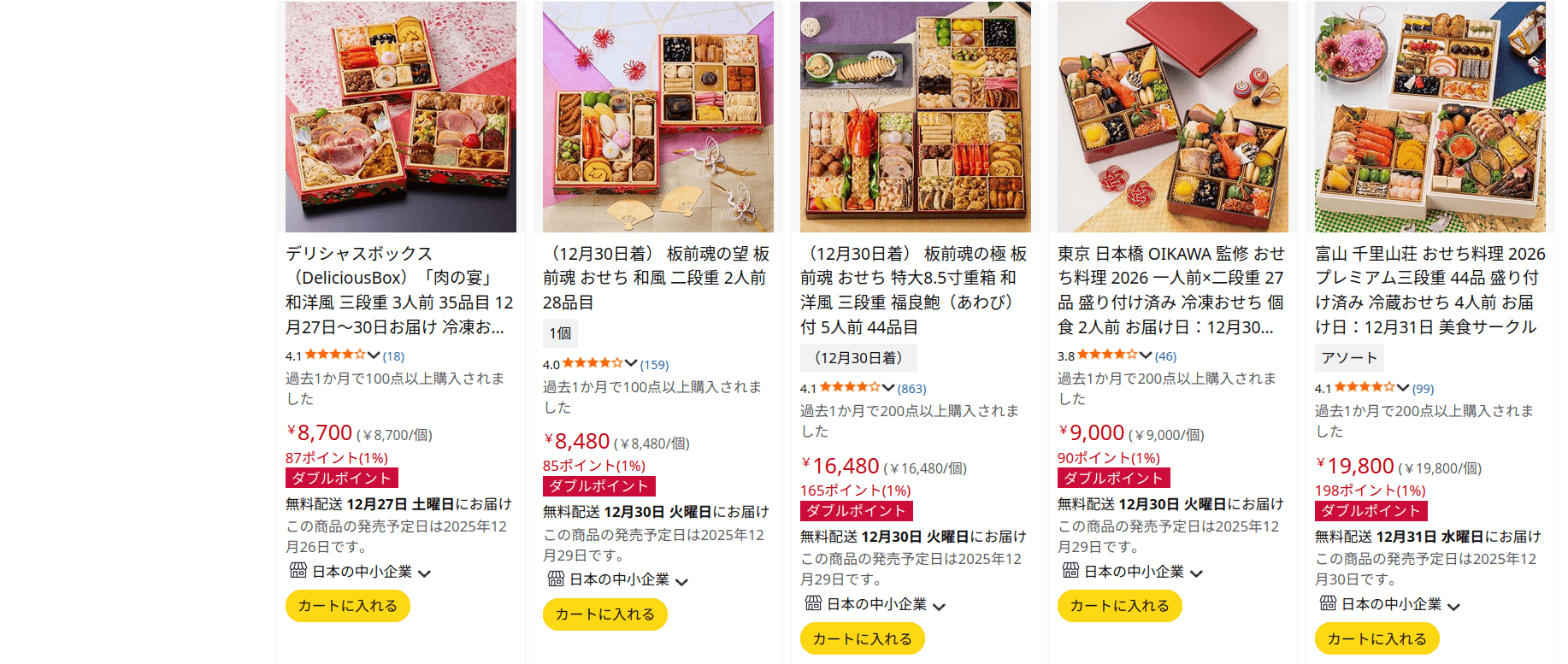
Task: Expand 日本の中小企業 chevron under DeliciousBox item
Action: click(424, 573)
